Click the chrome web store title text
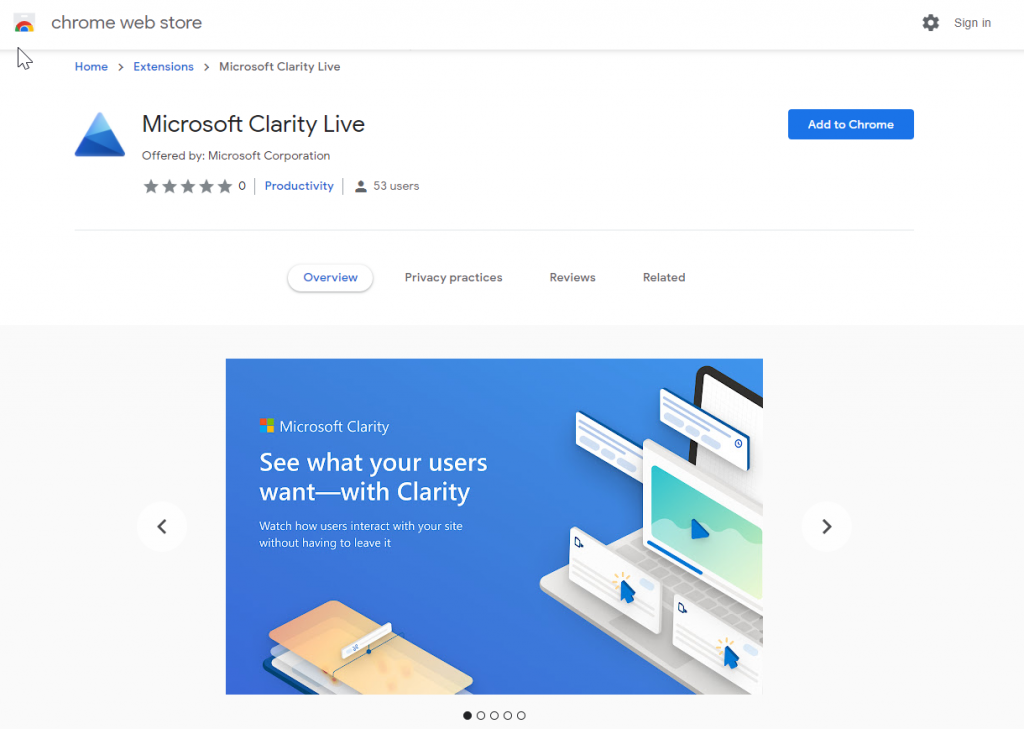Viewport: 1024px width, 729px height. [127, 23]
